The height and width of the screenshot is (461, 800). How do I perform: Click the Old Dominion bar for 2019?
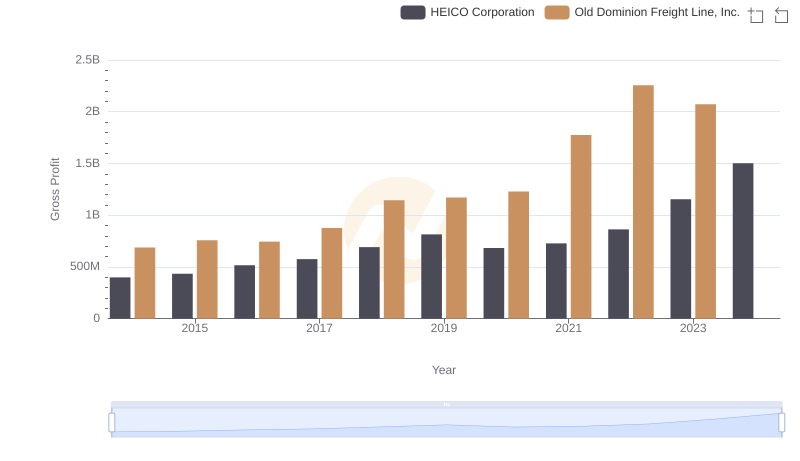(456, 258)
